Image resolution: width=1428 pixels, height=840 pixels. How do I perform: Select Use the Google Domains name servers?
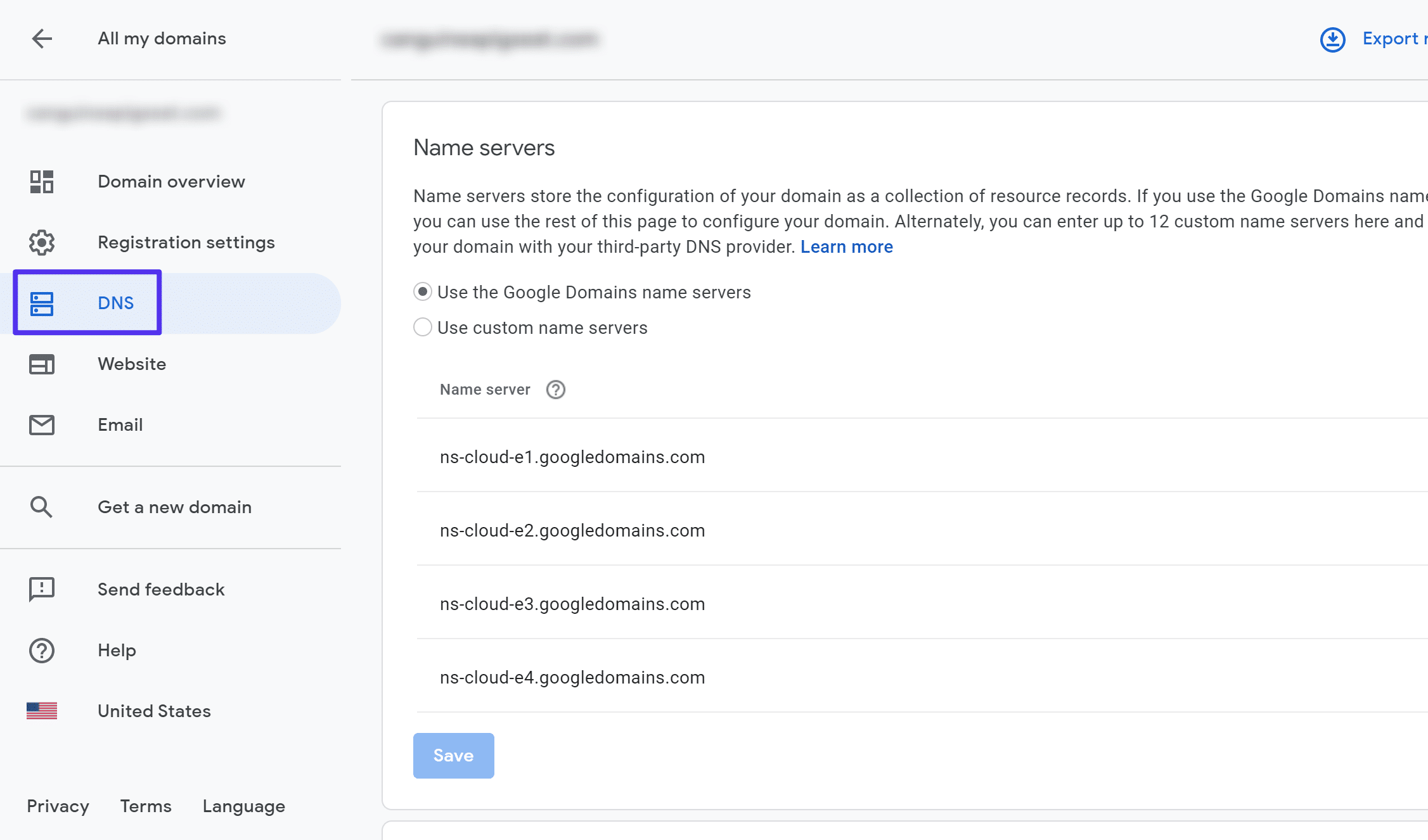coord(422,292)
